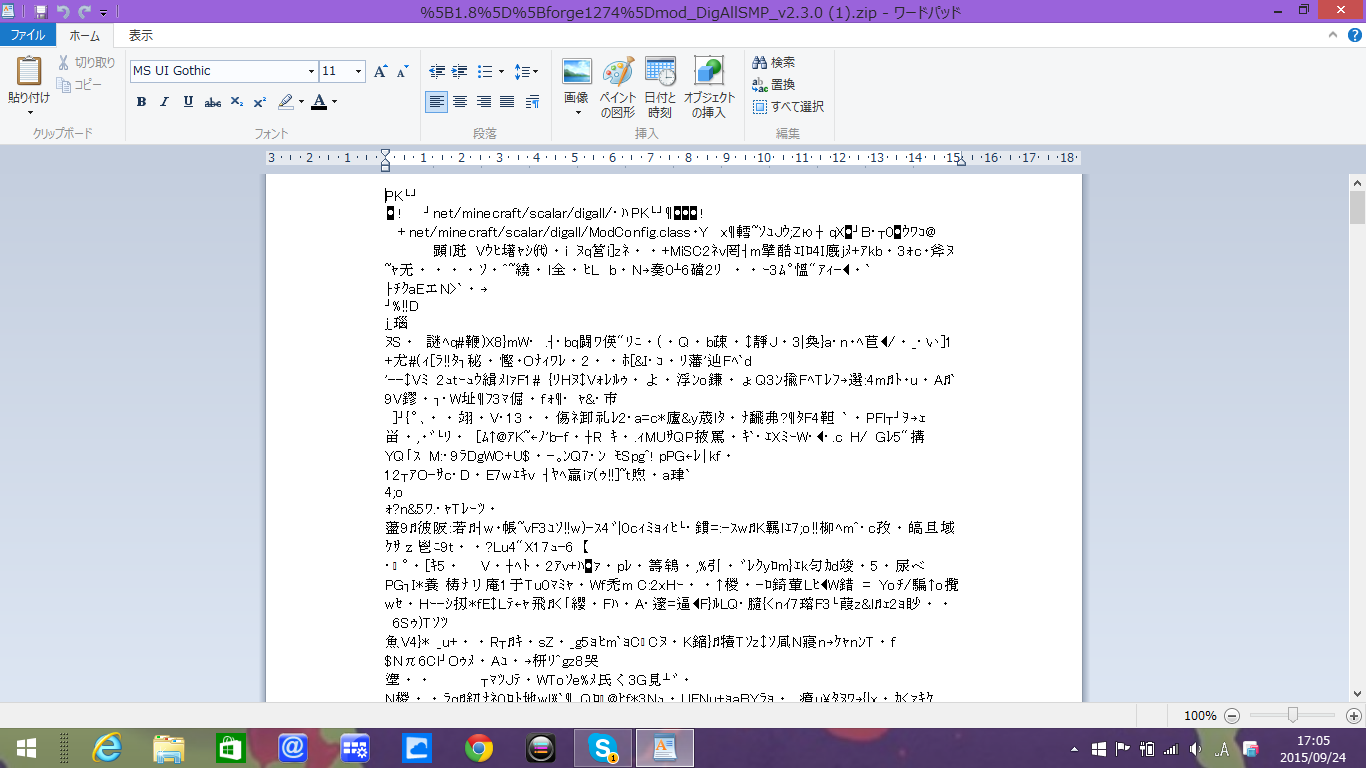
Task: Expand the MS UI Gothic font dropdown
Action: click(x=311, y=72)
